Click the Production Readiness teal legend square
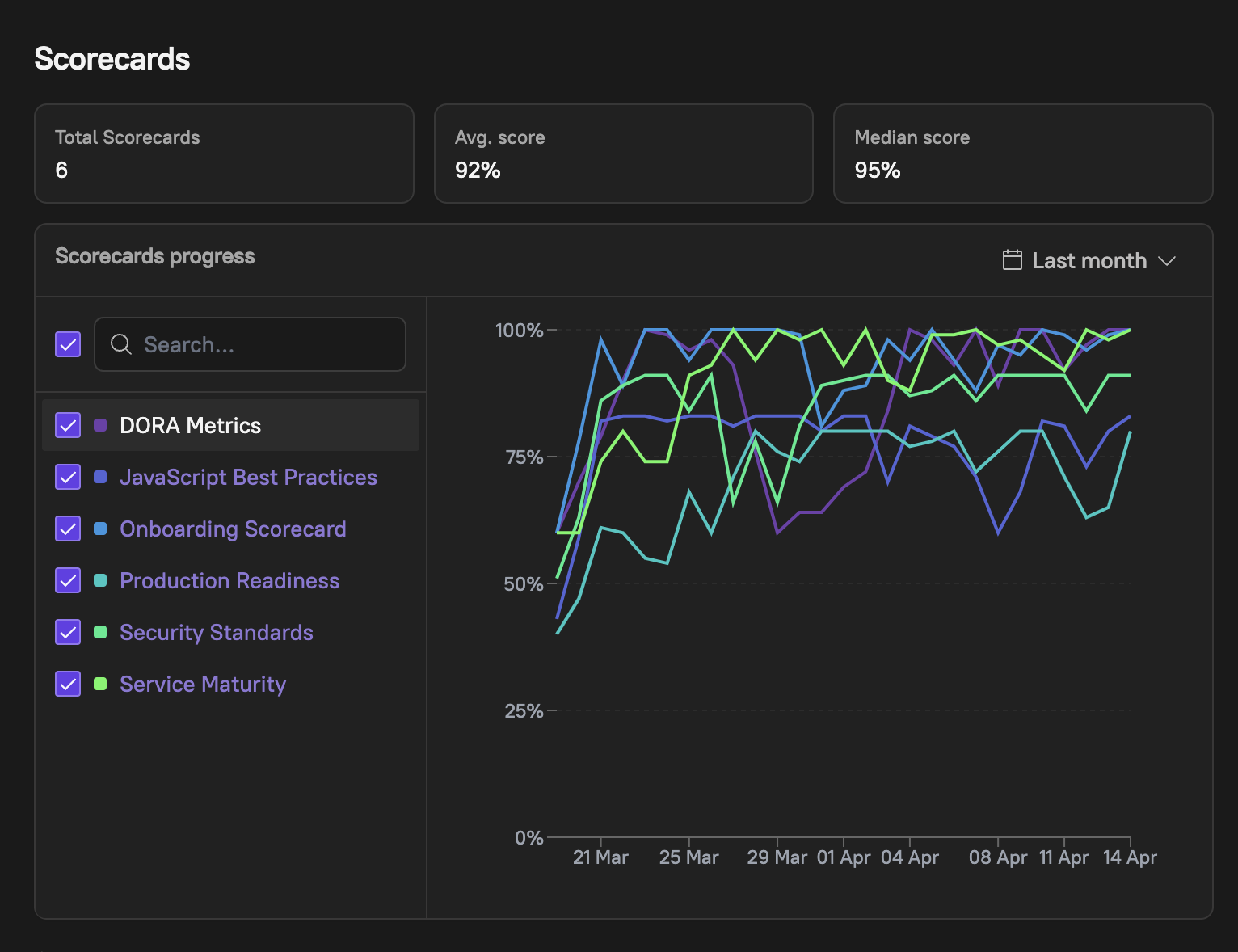1238x952 pixels. click(x=100, y=580)
